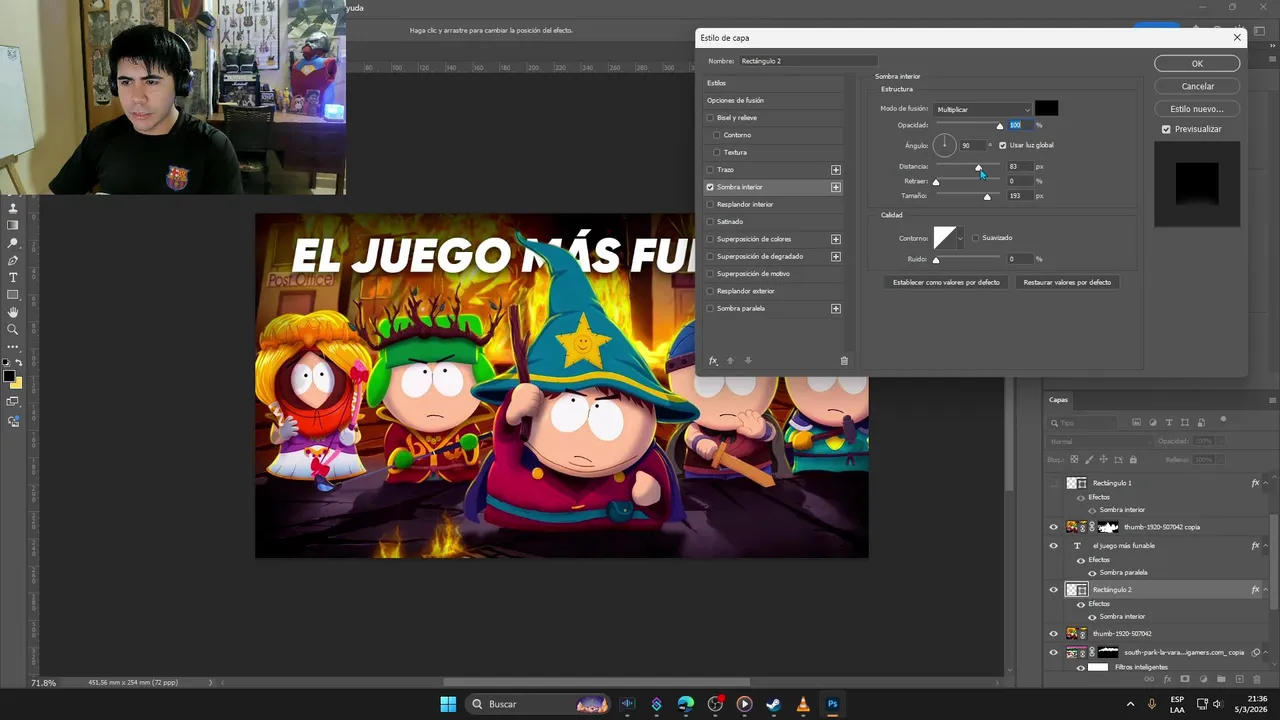The height and width of the screenshot is (720, 1280).
Task: Click the Nombre field Rectángulo 2
Action: click(808, 61)
